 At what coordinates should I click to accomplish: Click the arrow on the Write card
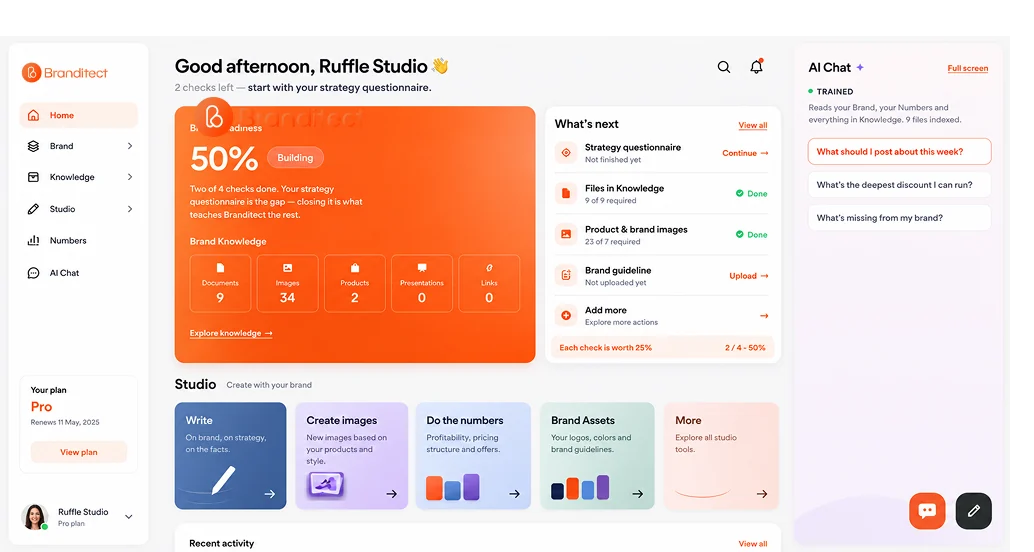(270, 494)
